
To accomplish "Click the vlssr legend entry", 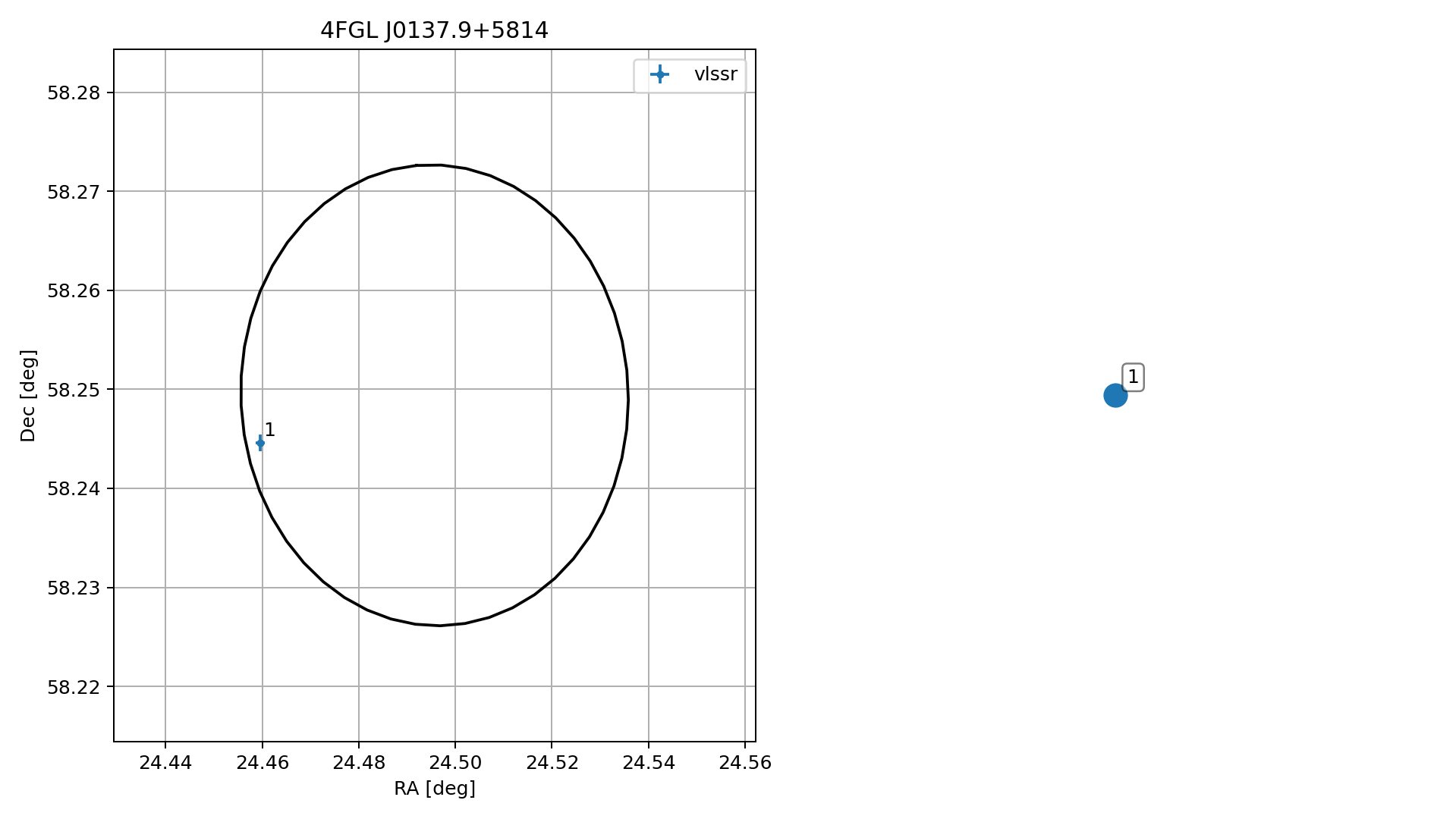I will (x=690, y=75).
